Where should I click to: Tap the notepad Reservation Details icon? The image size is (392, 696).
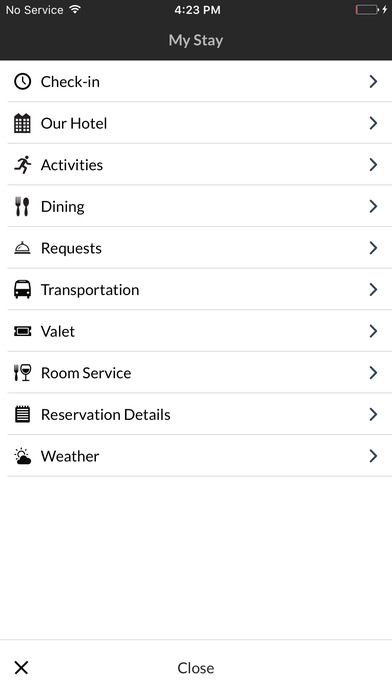(x=22, y=414)
